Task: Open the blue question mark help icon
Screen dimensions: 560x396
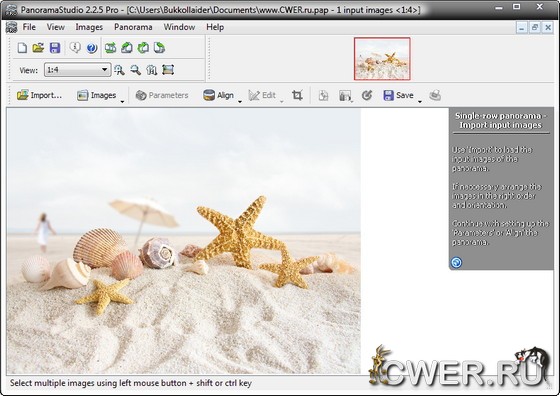Action: 92,47
